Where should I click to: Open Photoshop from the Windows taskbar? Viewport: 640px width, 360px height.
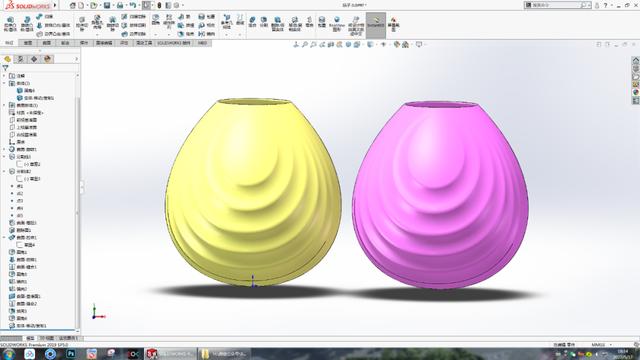(71, 353)
